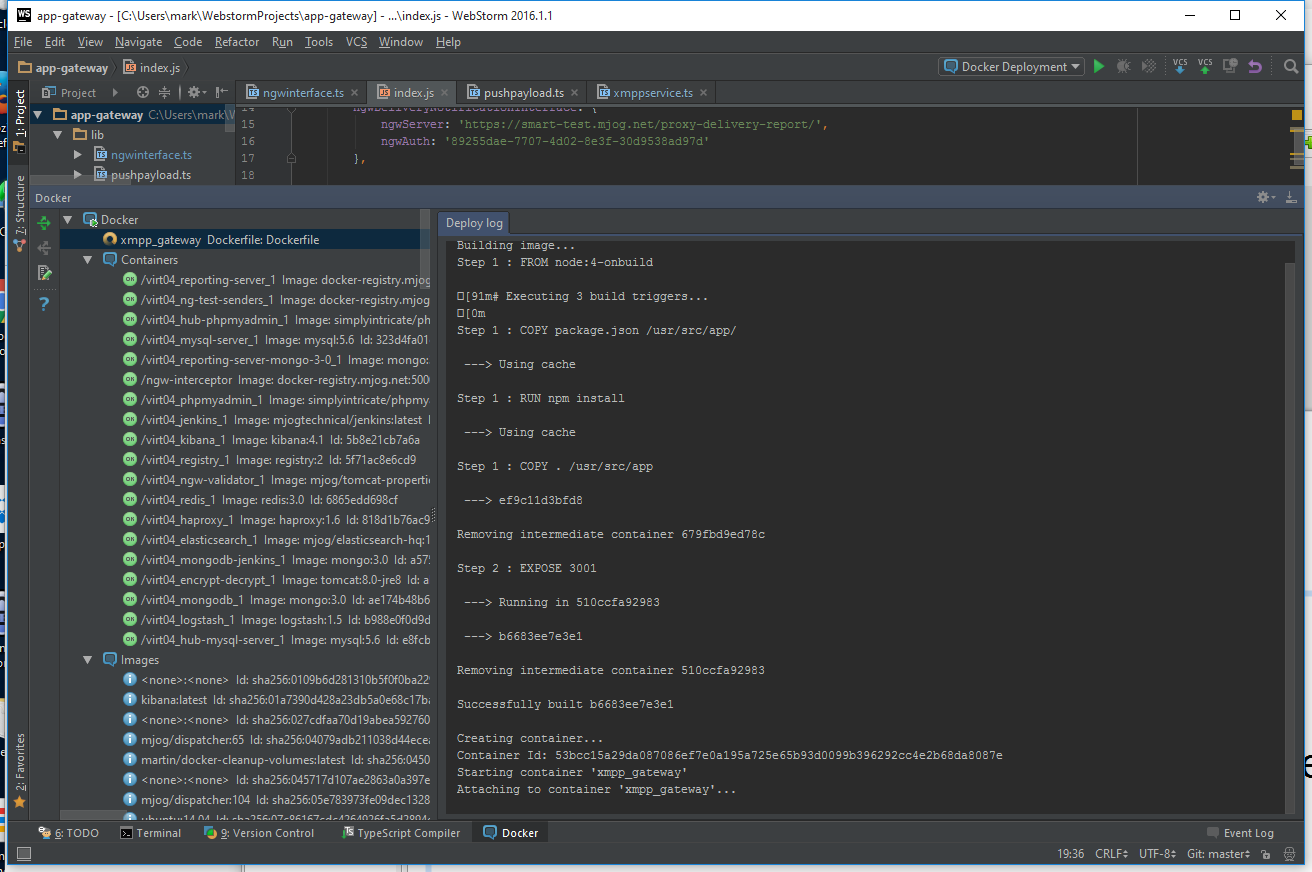1312x872 pixels.
Task: Click tool window quick-access icon in status bar corner
Action: (x=24, y=854)
